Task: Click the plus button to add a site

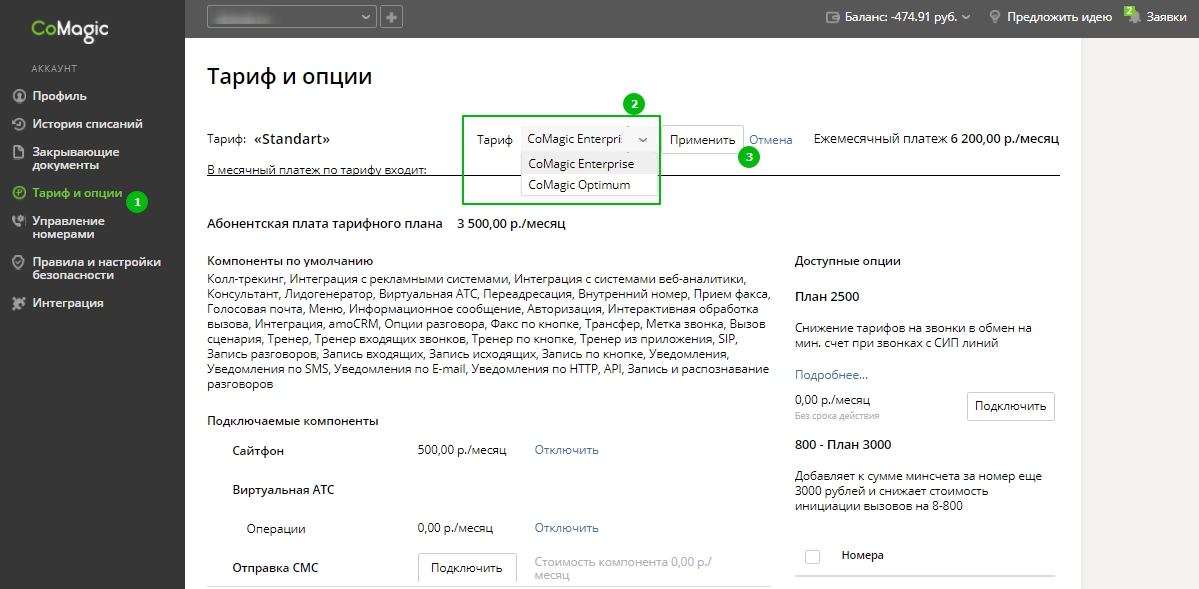Action: click(x=392, y=16)
